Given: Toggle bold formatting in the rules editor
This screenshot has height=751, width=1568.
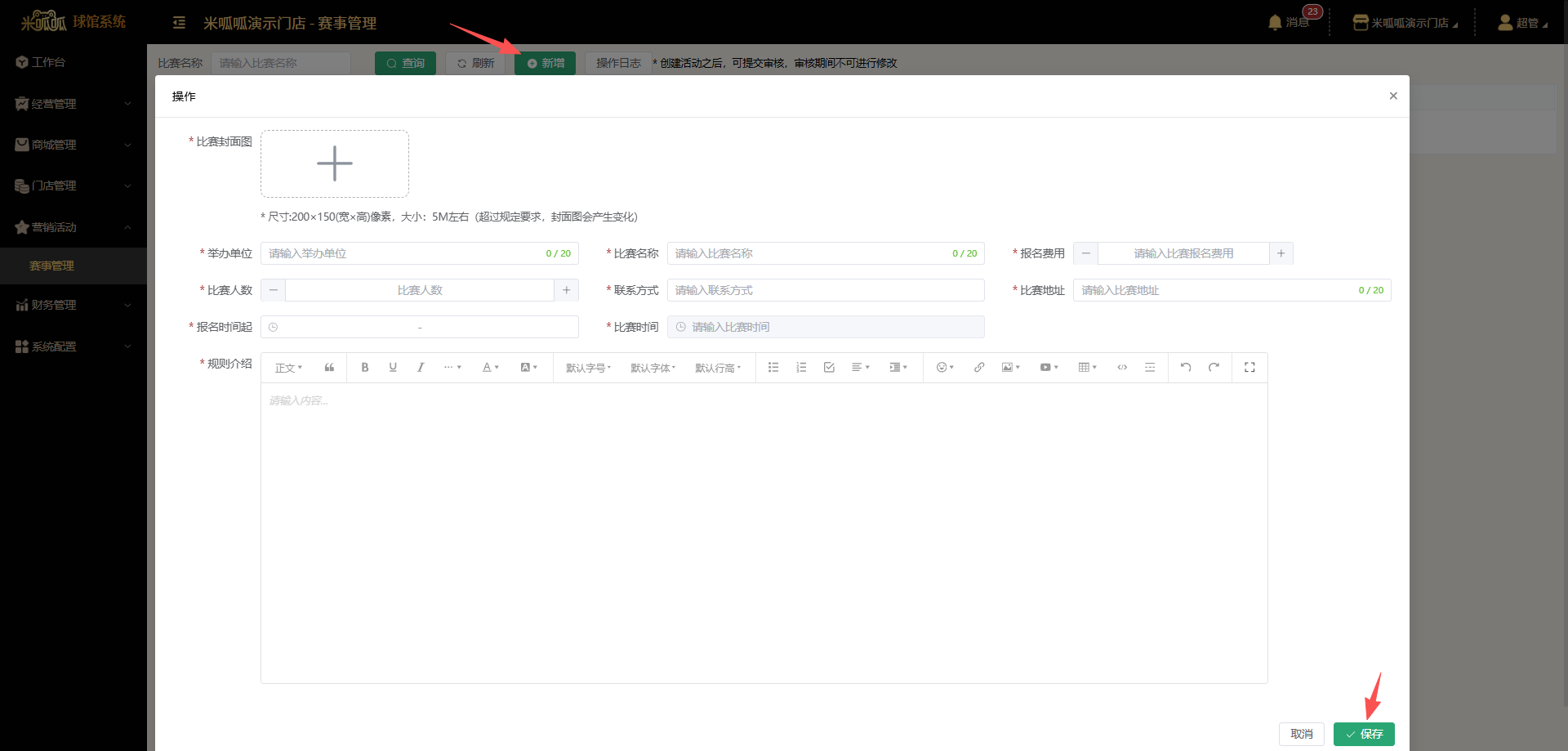Looking at the screenshot, I should point(365,368).
